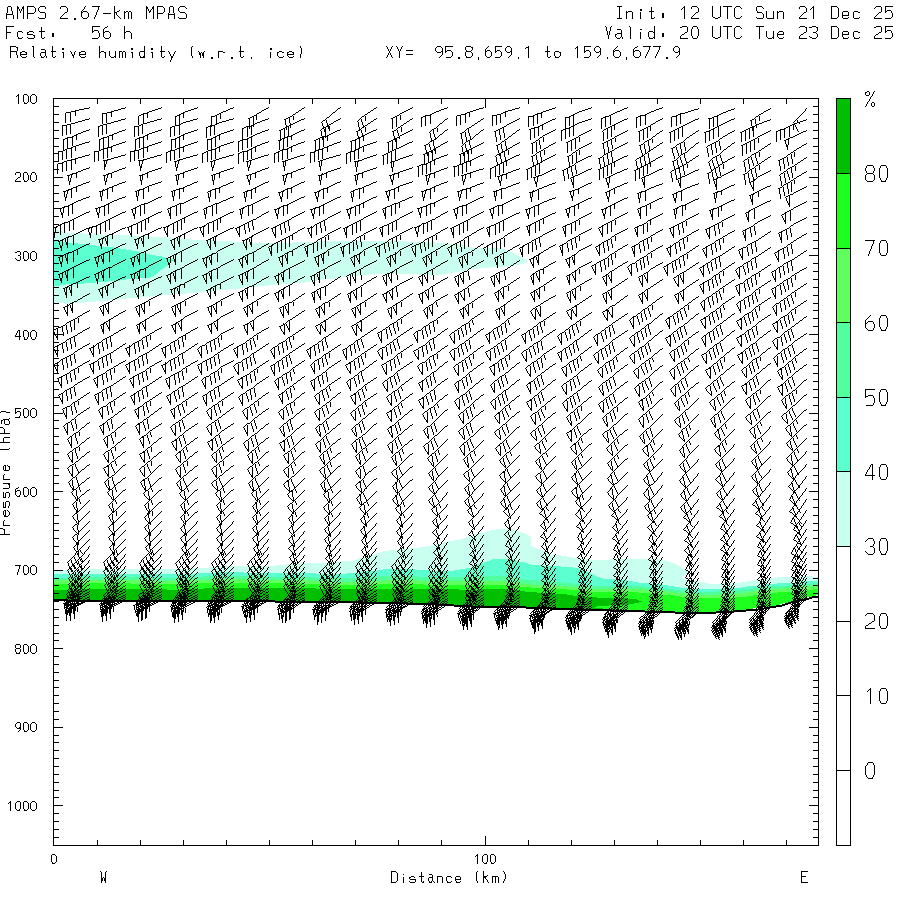Select the 30-40 pale cyan colorbar segment
This screenshot has height=900, width=900.
point(843,509)
